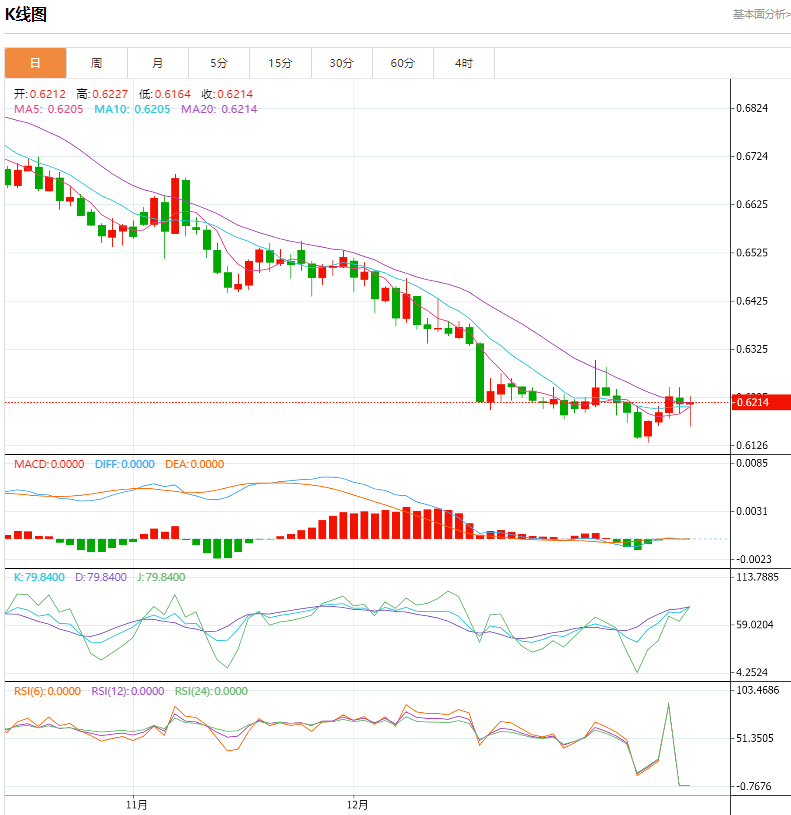Image resolution: width=791 pixels, height=815 pixels.
Task: Click the -0.0023 MACD axis label
Action: click(x=754, y=559)
